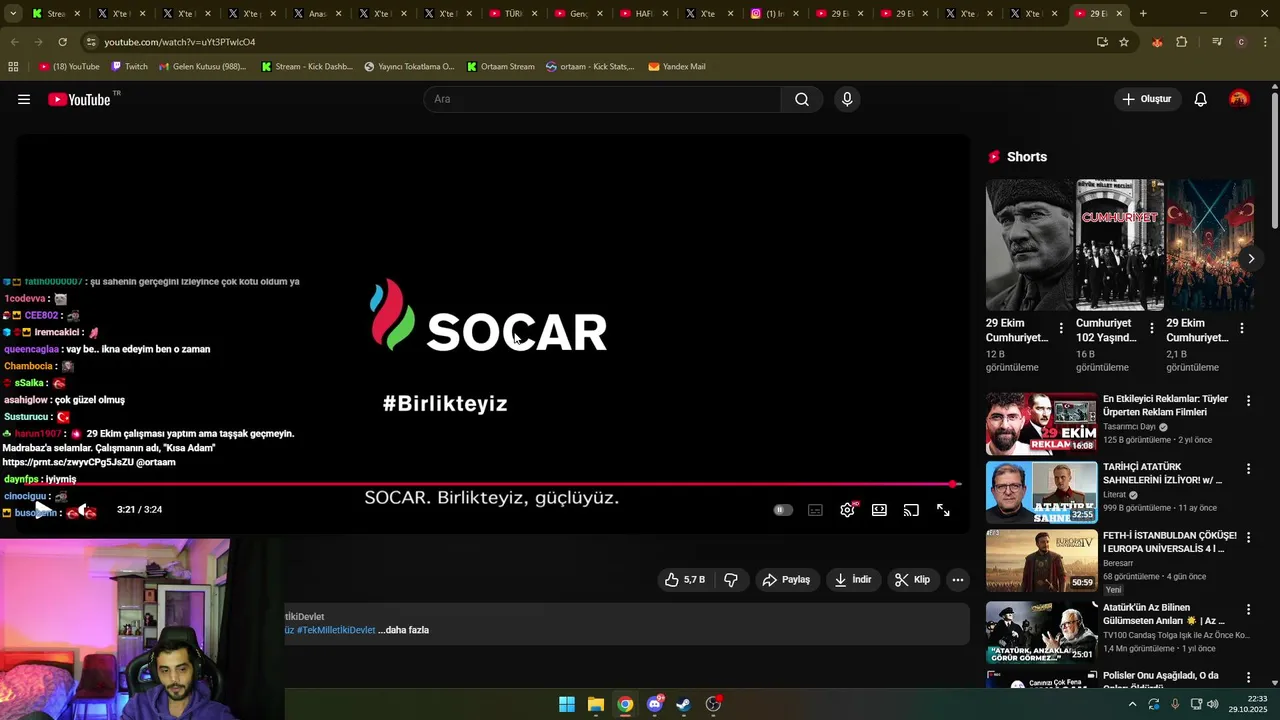Open player settings gear

[847, 510]
